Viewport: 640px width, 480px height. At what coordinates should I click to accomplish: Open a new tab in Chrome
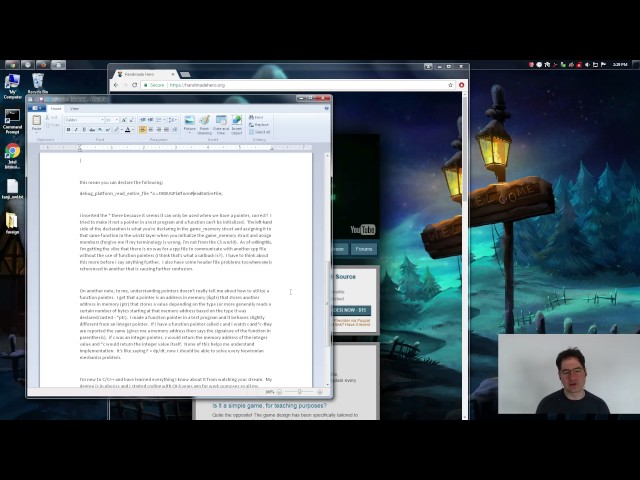pyautogui.click(x=185, y=75)
